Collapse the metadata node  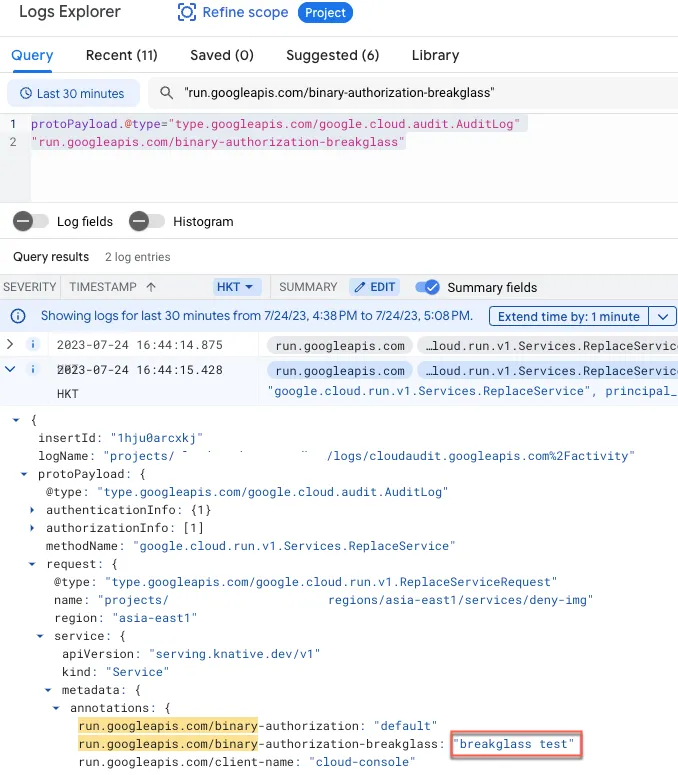[x=48, y=690]
